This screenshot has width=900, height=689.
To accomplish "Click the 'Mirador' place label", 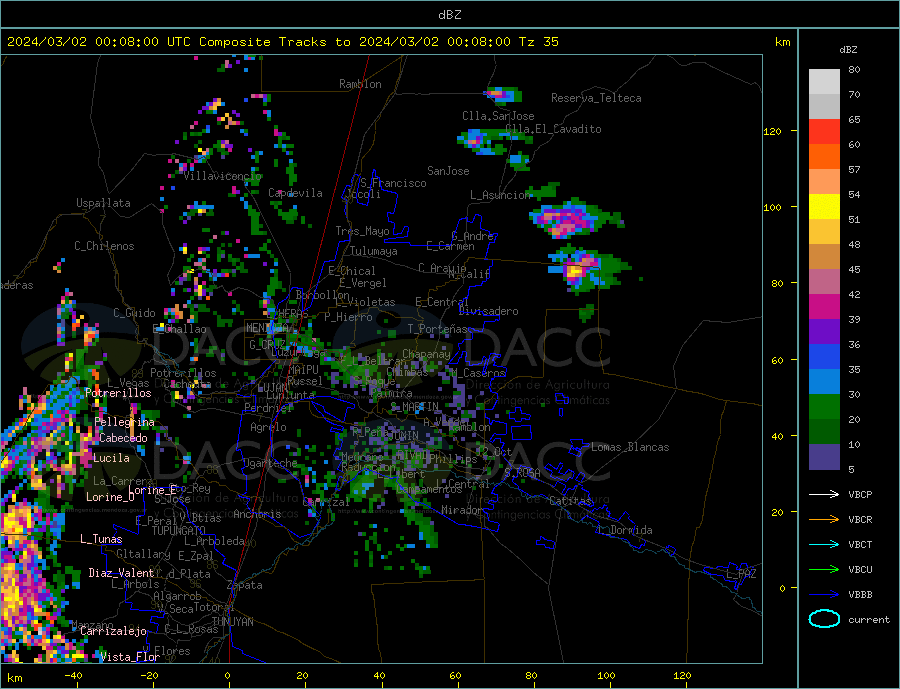I will click(x=463, y=510).
